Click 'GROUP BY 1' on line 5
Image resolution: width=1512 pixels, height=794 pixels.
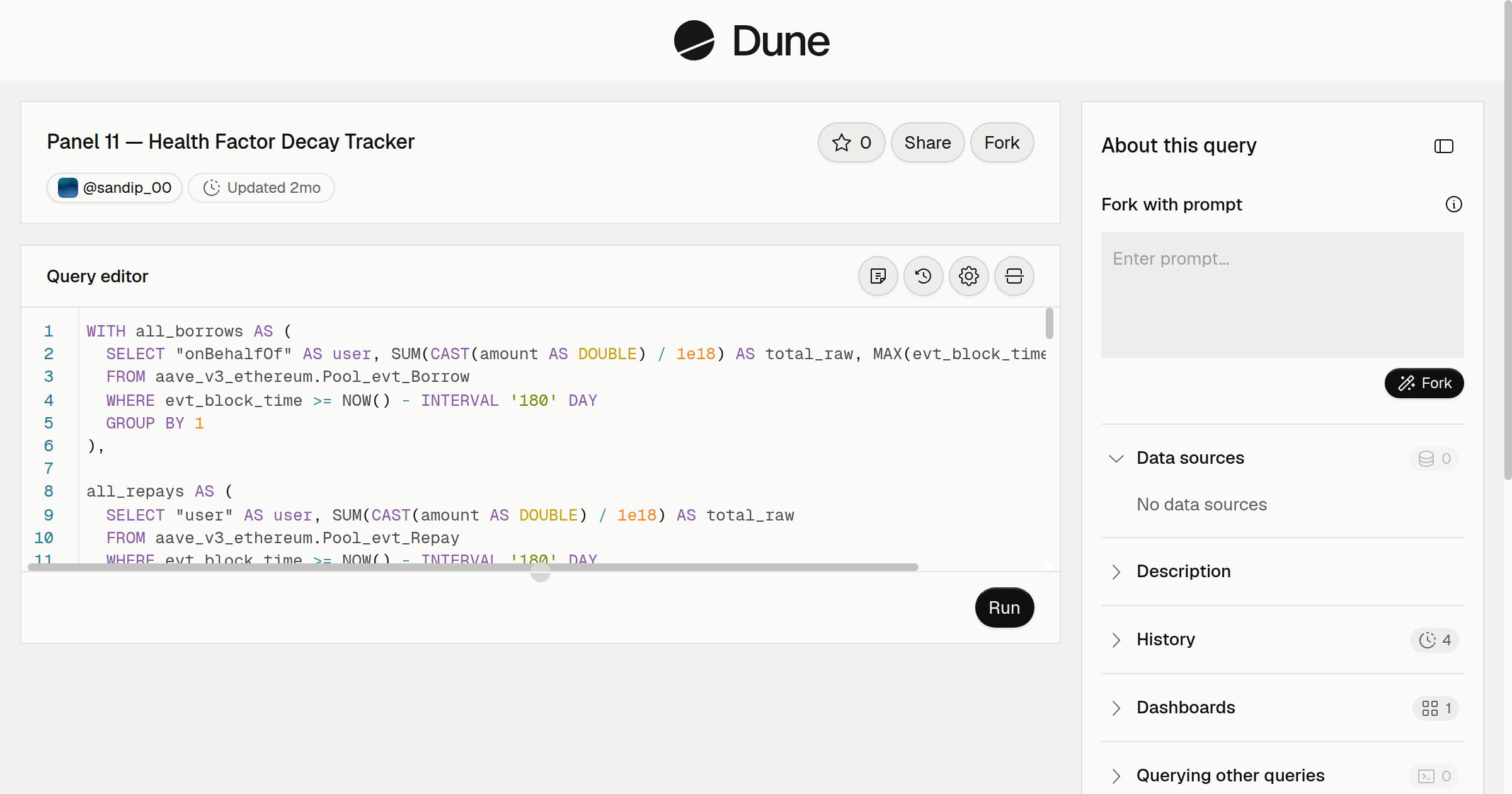pyautogui.click(x=155, y=423)
